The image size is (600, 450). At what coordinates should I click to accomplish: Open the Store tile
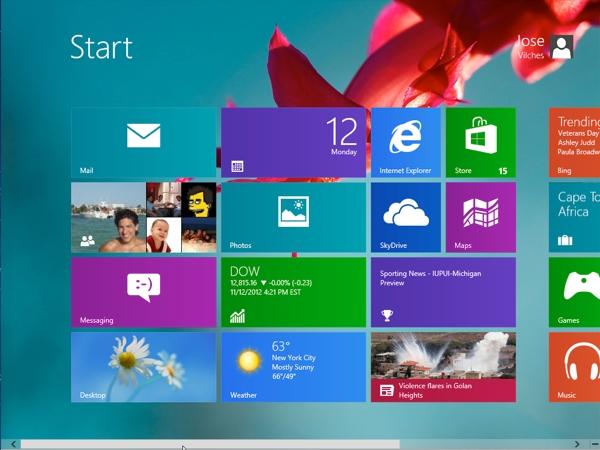pos(481,142)
